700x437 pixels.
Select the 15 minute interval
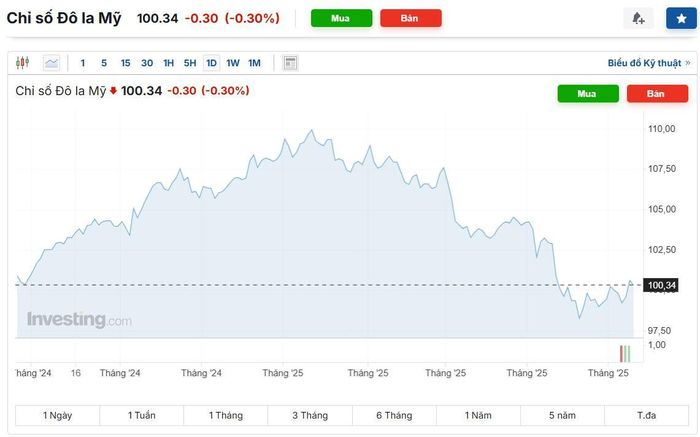click(125, 63)
